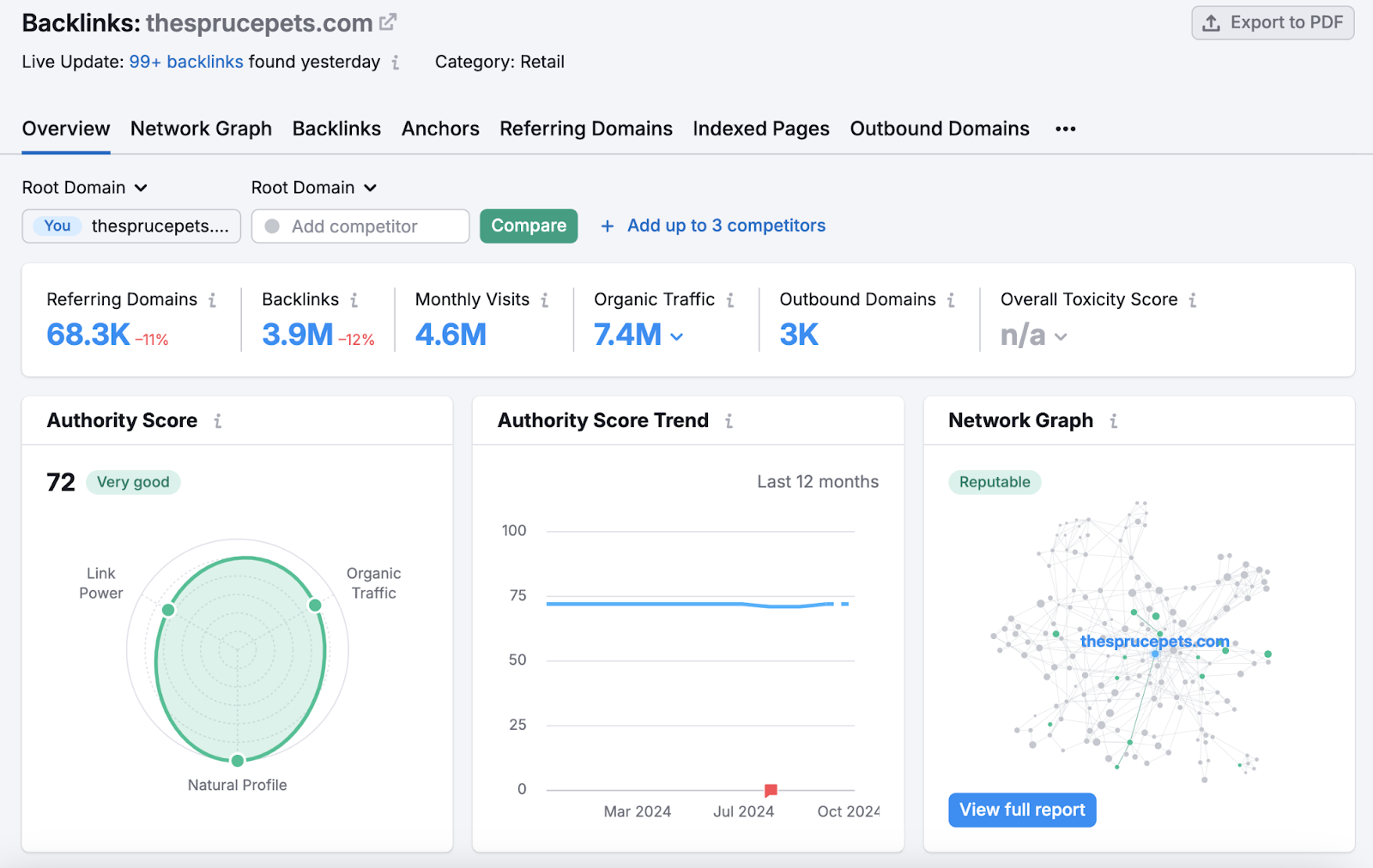Click the Link Power point on radar chart
Image resolution: width=1373 pixels, height=868 pixels.
[169, 610]
